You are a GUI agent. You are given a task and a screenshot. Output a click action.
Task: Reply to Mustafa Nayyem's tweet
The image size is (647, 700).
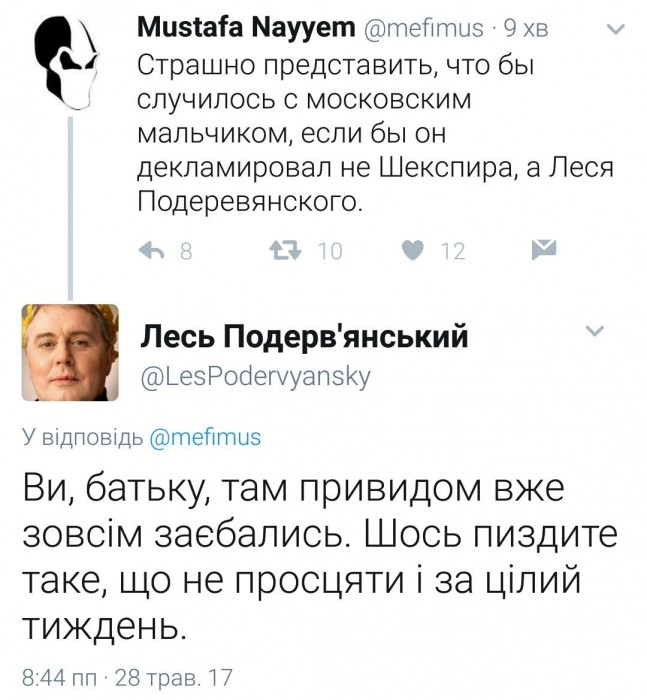pos(152,250)
